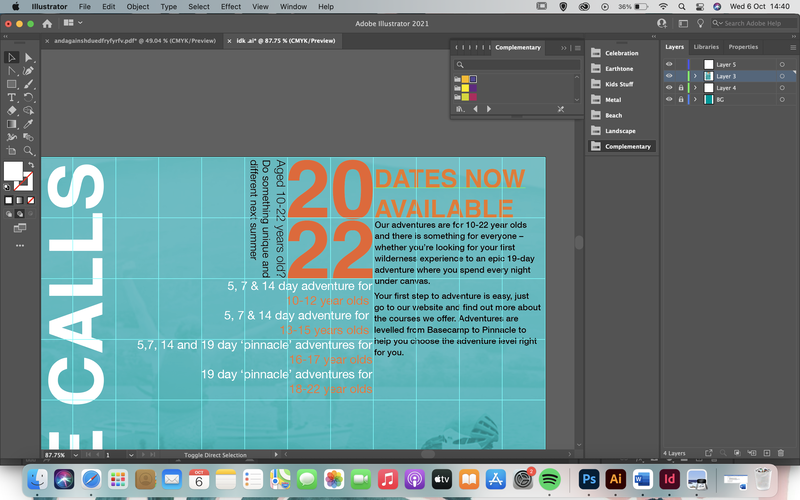
Task: Unlock Layer 4 with lock icon
Action: tap(681, 88)
